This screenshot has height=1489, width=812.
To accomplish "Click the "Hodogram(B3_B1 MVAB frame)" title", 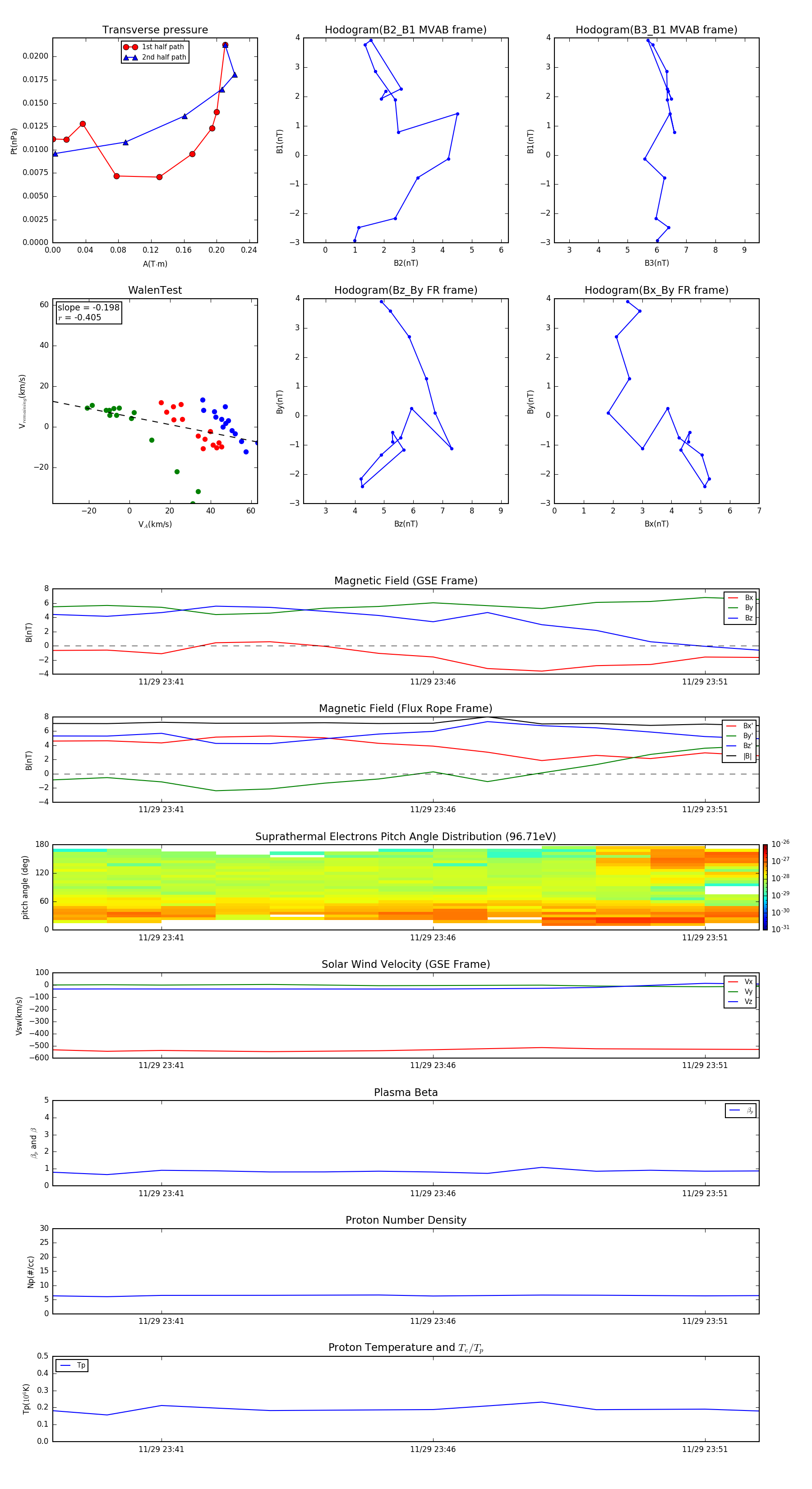I will point(656,30).
